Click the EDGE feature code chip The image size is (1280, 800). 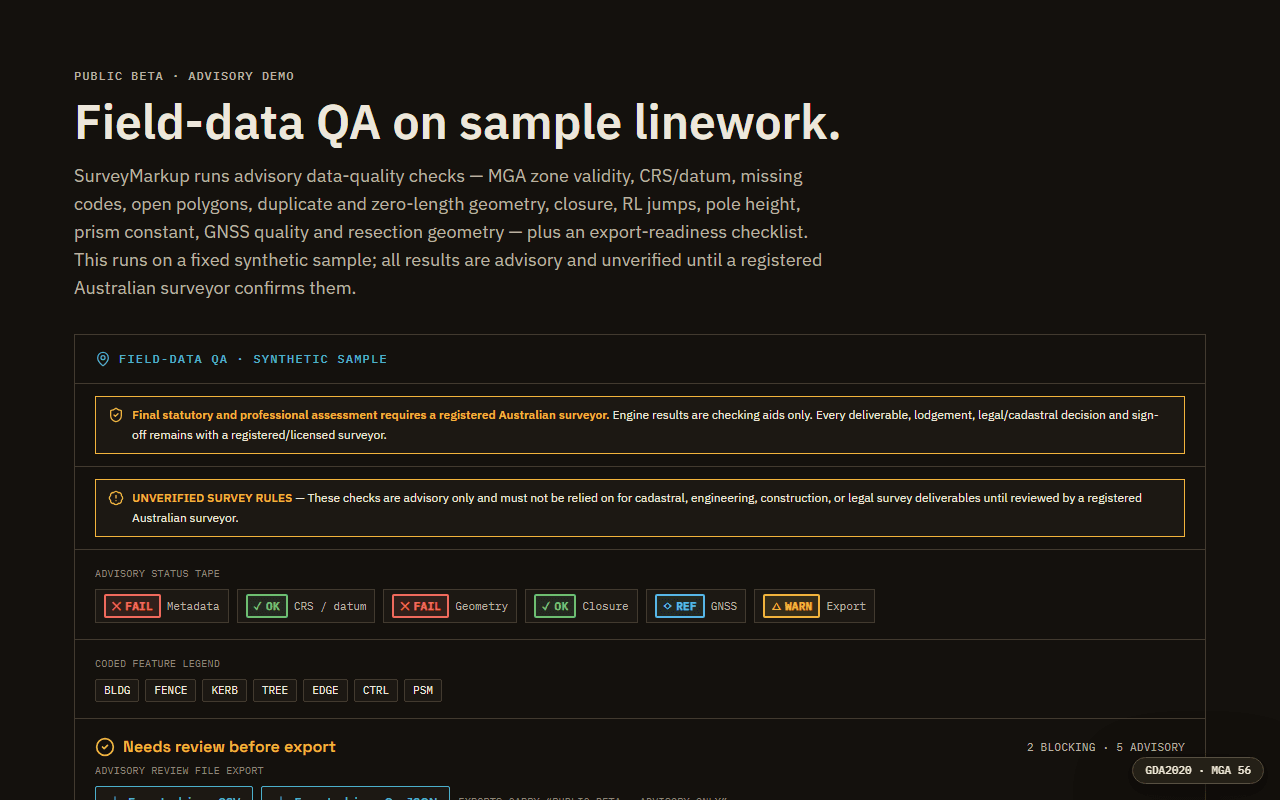click(x=326, y=690)
